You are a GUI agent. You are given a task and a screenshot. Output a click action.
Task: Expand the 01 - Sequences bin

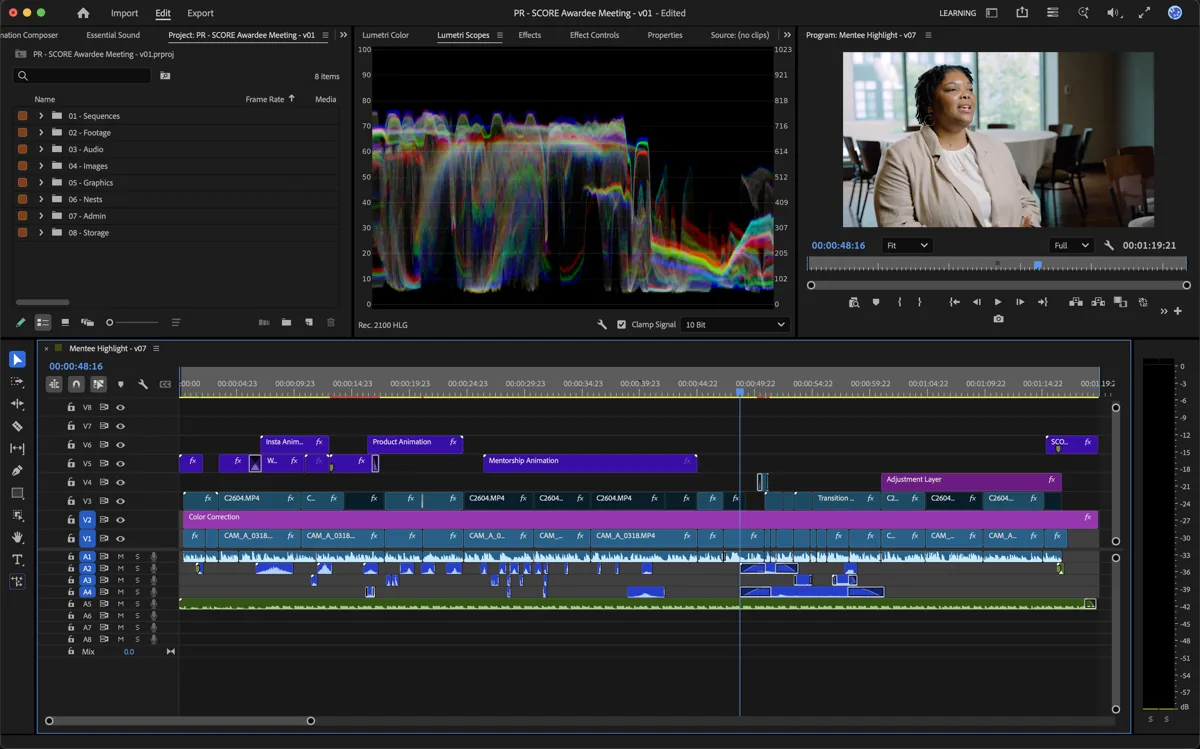point(41,116)
